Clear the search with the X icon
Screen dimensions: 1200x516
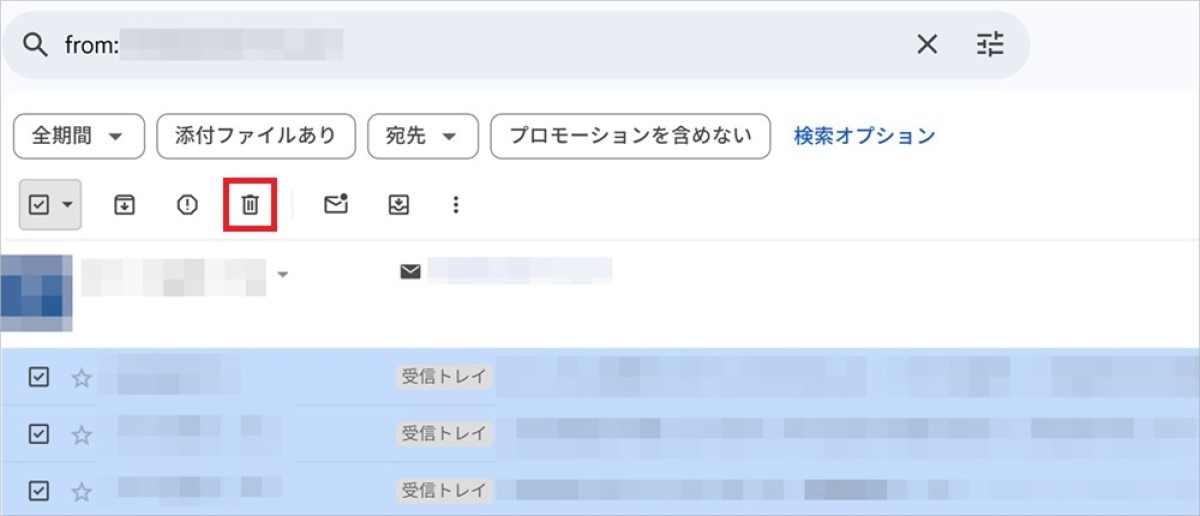pyautogui.click(x=927, y=45)
